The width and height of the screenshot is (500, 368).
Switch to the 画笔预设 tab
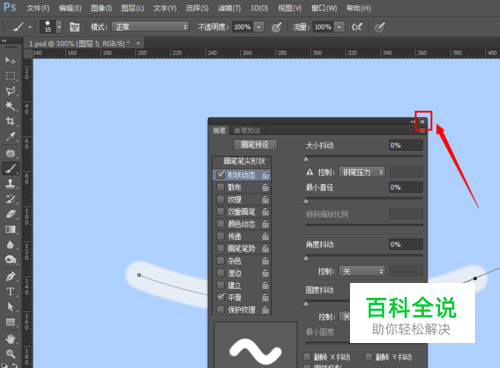click(247, 130)
